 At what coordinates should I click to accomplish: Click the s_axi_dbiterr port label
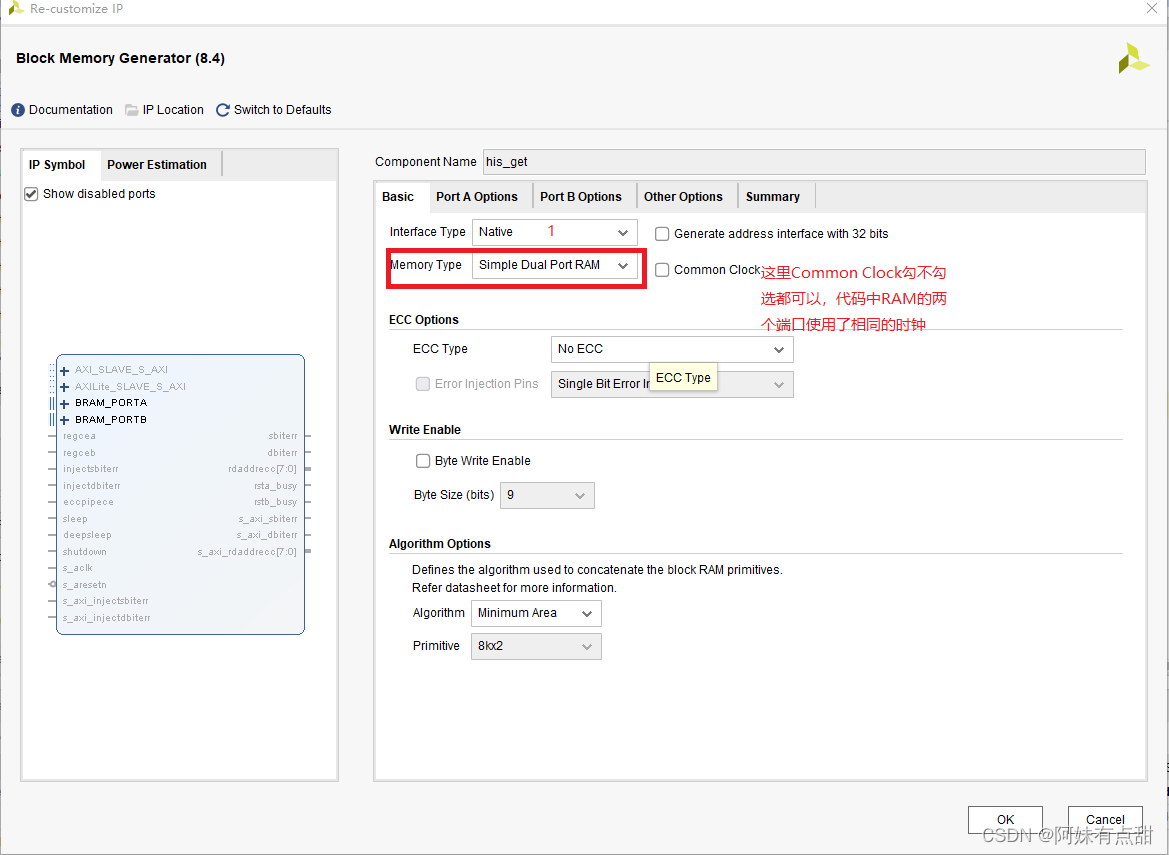[267, 535]
